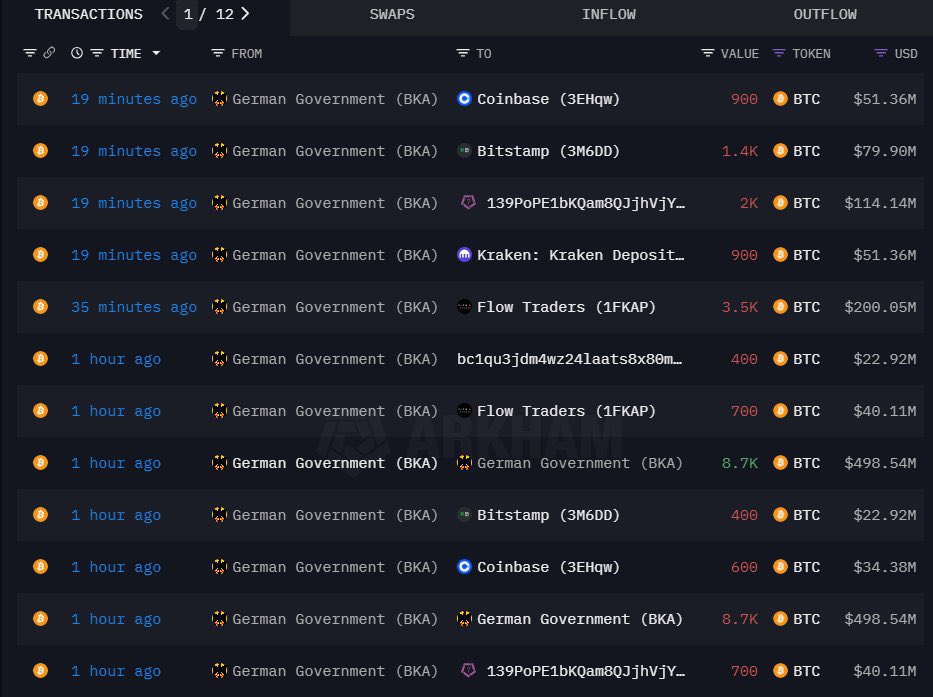The width and height of the screenshot is (933, 697).
Task: Click purple tag icon in $40.11M last row
Action: [468, 670]
